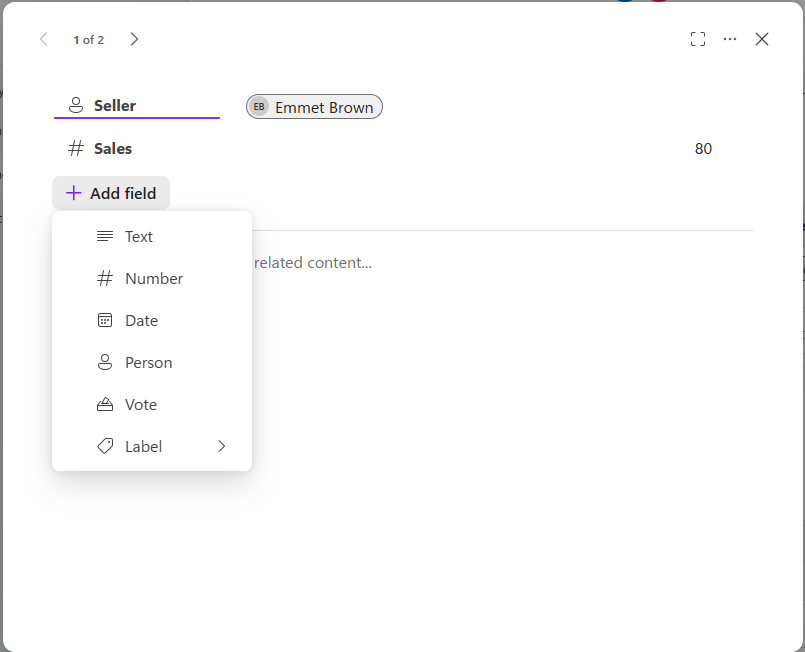Edit the Sales value of 80
The width and height of the screenshot is (805, 652).
[703, 149]
